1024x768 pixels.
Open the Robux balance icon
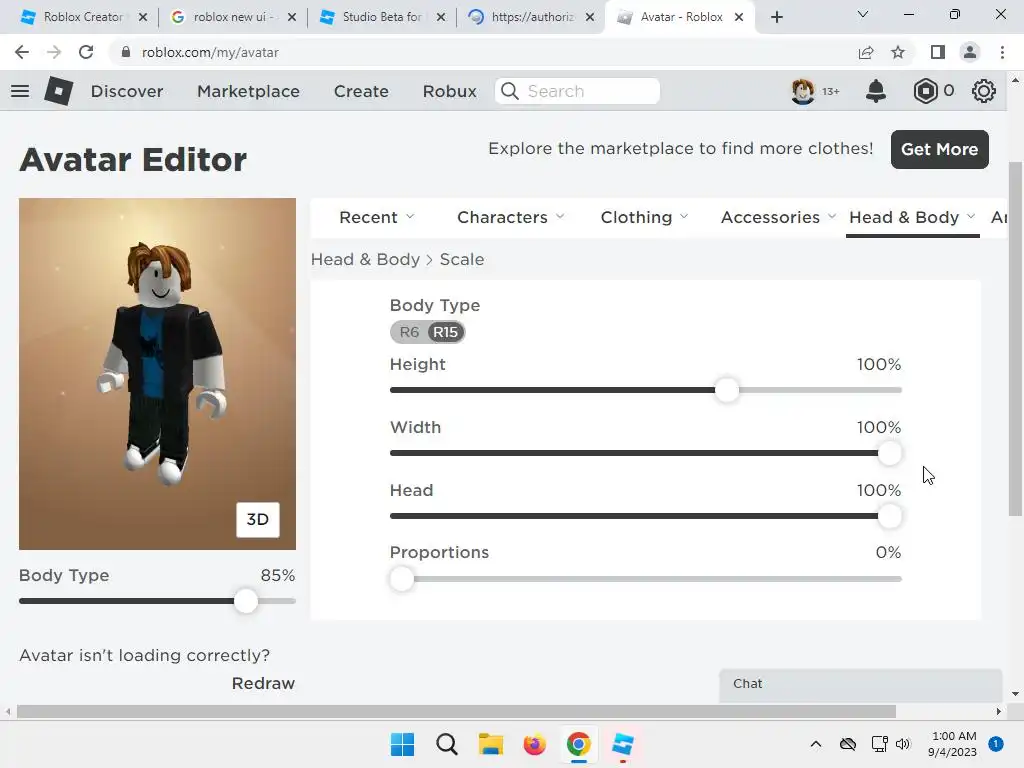pos(925,91)
